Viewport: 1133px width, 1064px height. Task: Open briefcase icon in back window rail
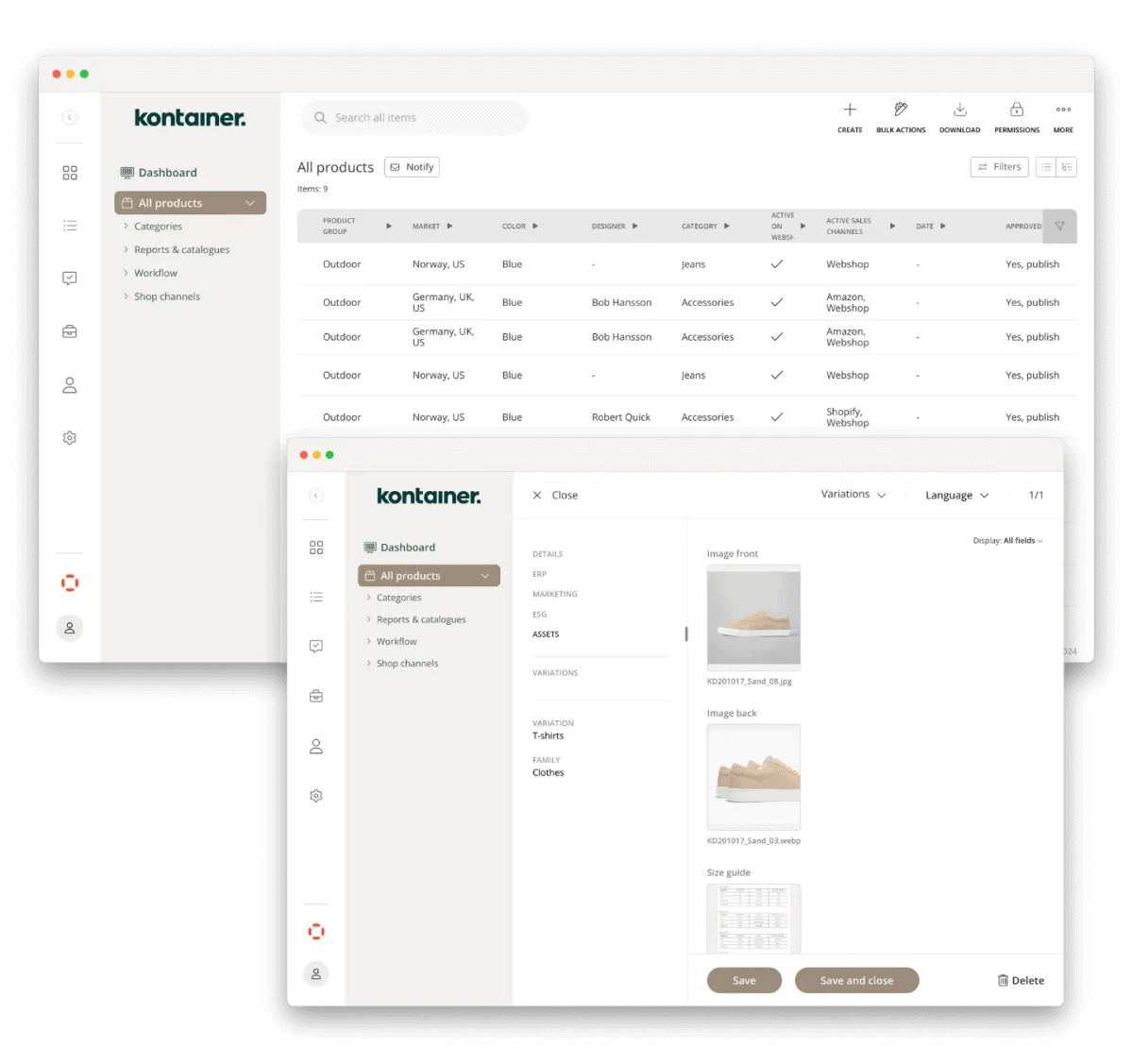[x=70, y=331]
